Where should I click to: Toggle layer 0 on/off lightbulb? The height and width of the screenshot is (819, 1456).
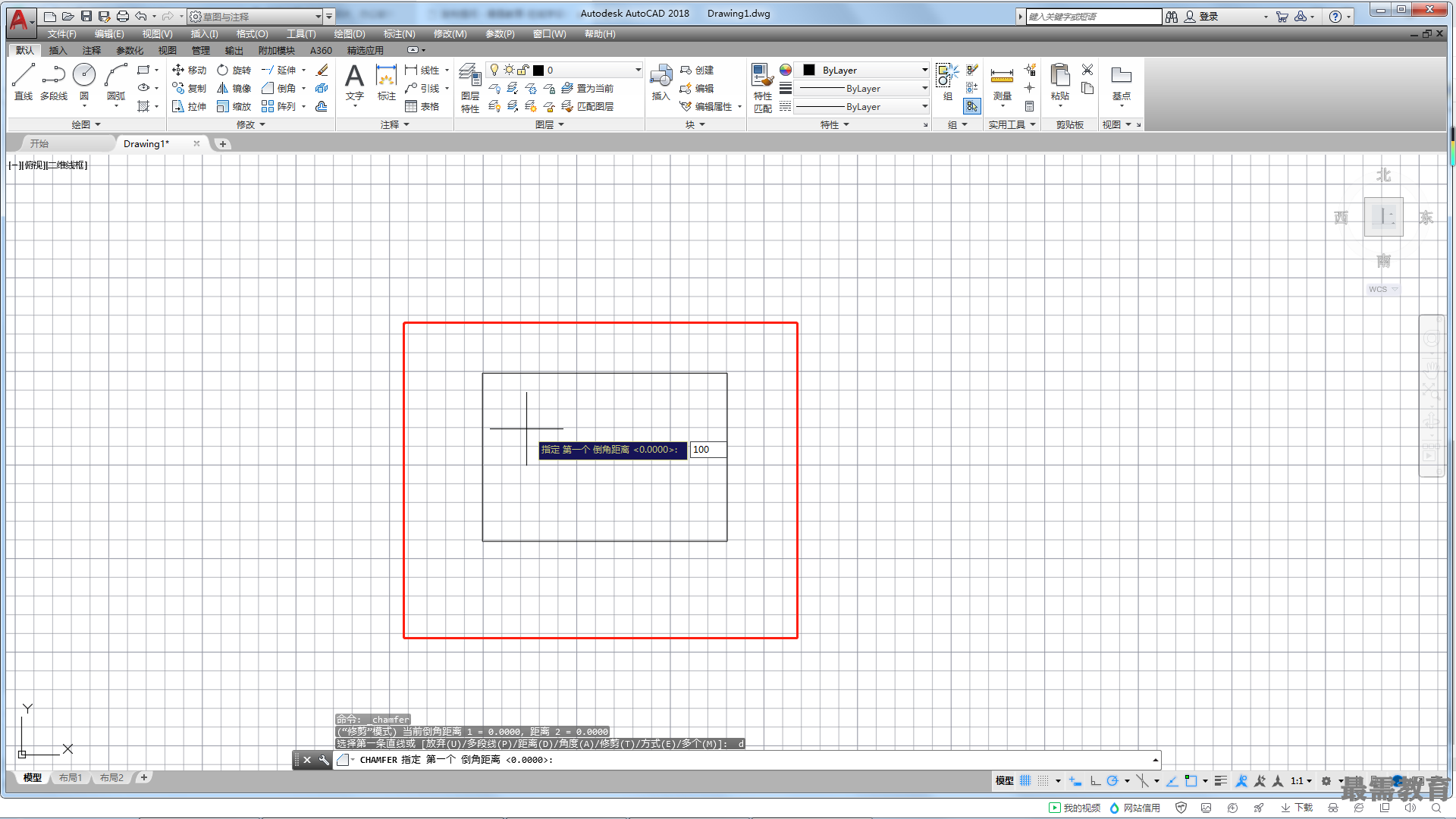click(x=494, y=70)
